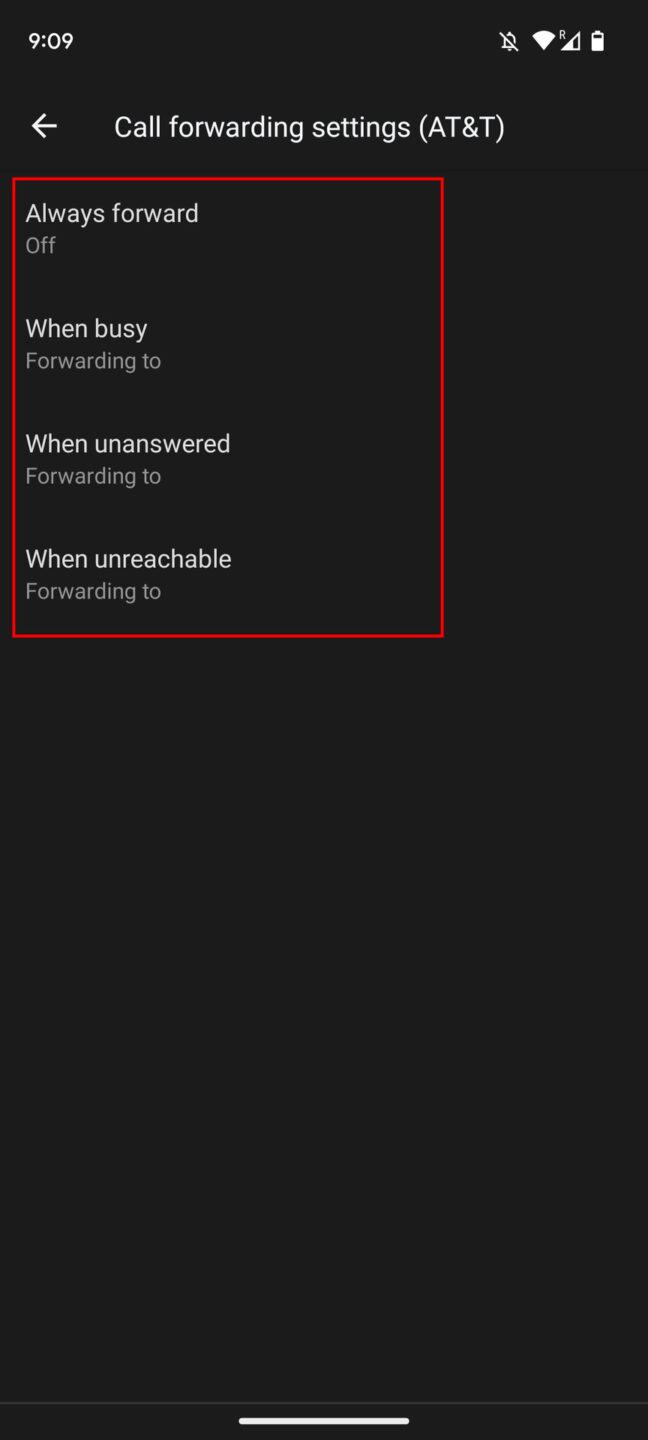The width and height of the screenshot is (648, 1440).
Task: Choose the When unreachable forwarding option
Action: (128, 558)
